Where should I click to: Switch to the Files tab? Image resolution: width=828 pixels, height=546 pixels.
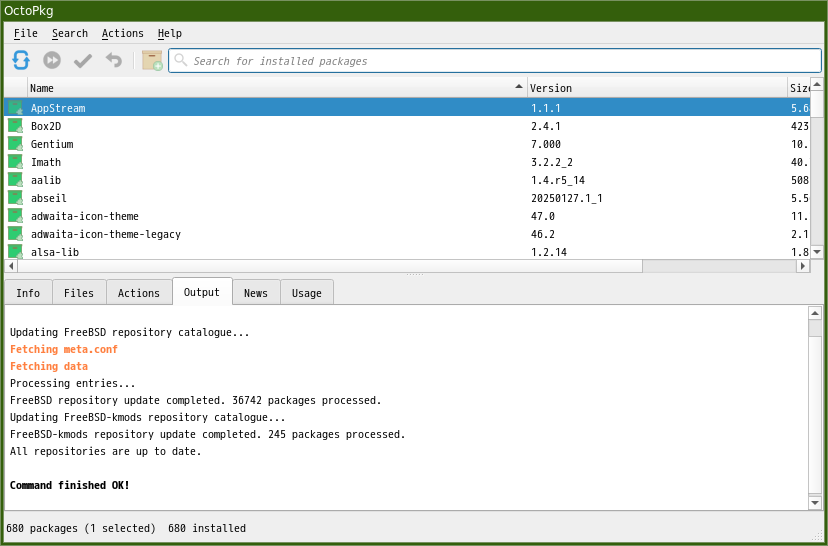point(79,293)
